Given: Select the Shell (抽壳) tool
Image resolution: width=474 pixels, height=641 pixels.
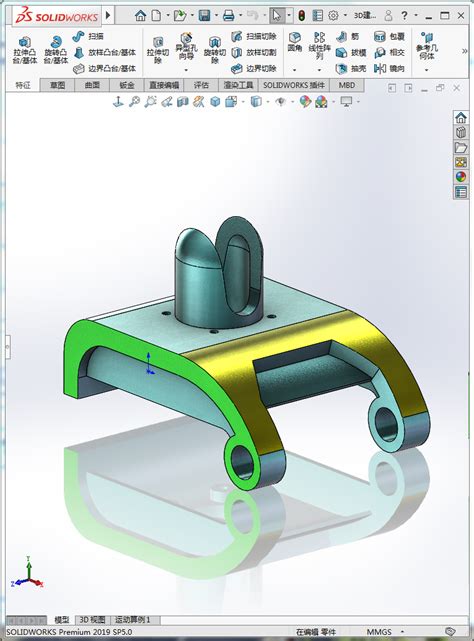Looking at the screenshot, I should pyautogui.click(x=351, y=68).
